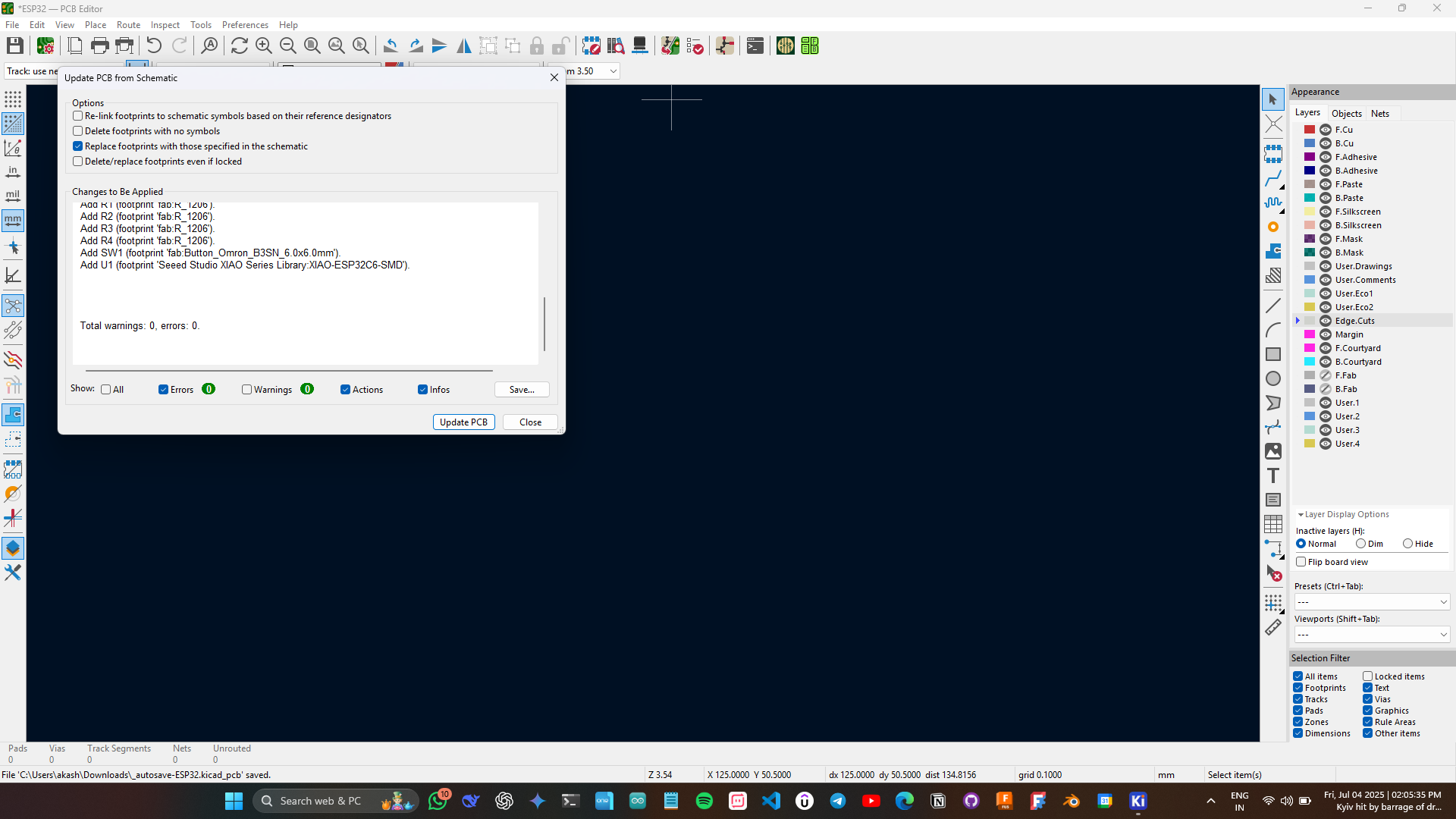Enable Flip board view checkbox
The height and width of the screenshot is (819, 1456).
(x=1301, y=562)
